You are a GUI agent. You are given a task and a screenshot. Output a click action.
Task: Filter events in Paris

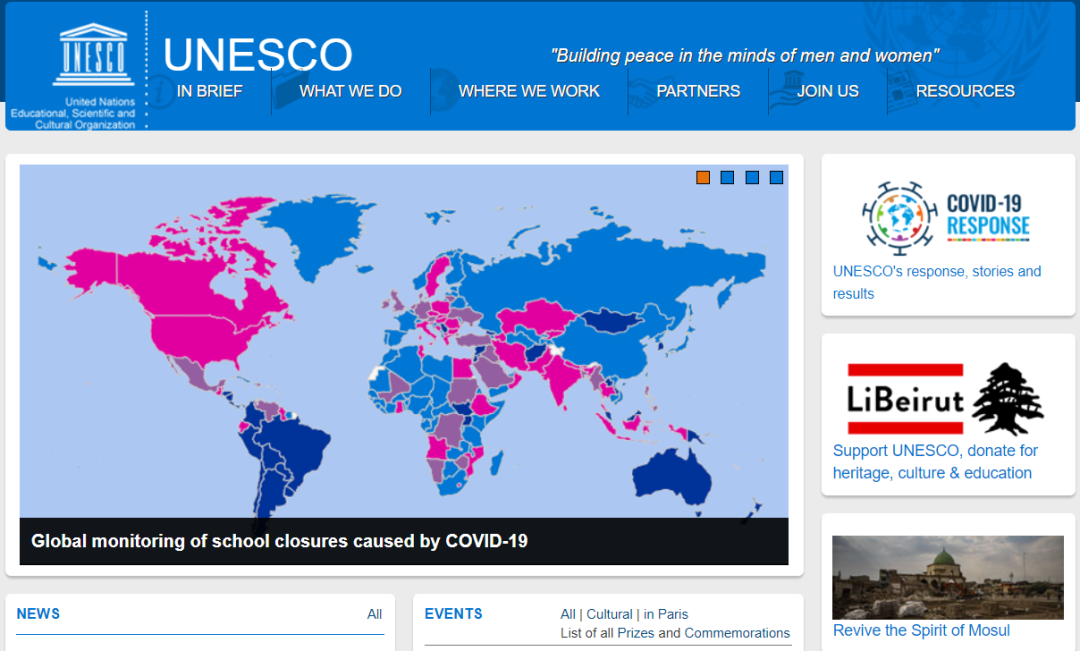(x=665, y=614)
